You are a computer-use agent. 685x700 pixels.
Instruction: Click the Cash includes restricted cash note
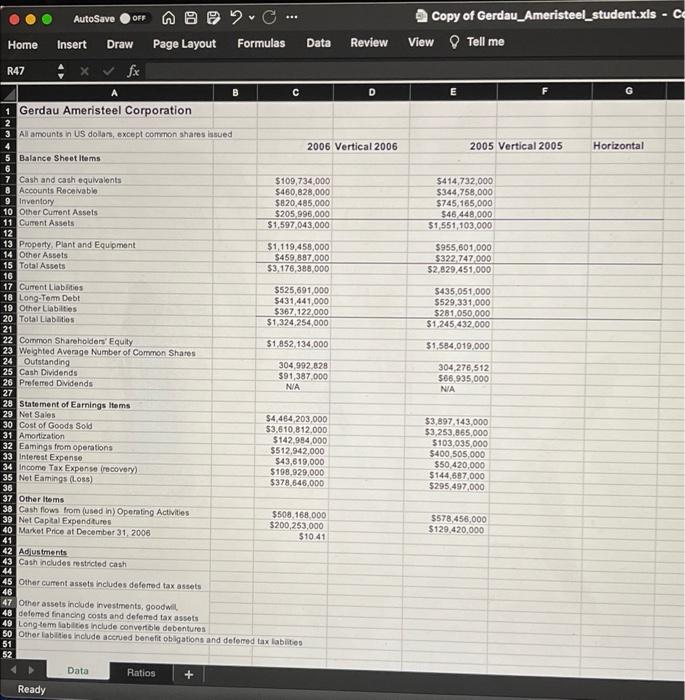pyautogui.click(x=72, y=563)
